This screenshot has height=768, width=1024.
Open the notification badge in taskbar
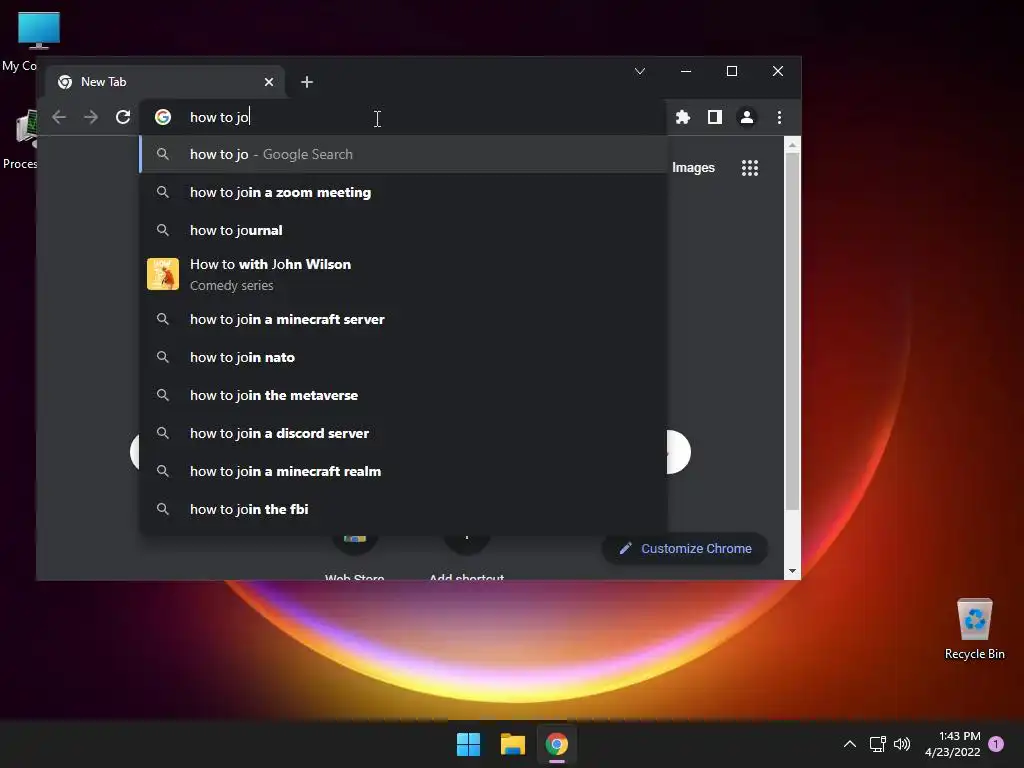[996, 744]
